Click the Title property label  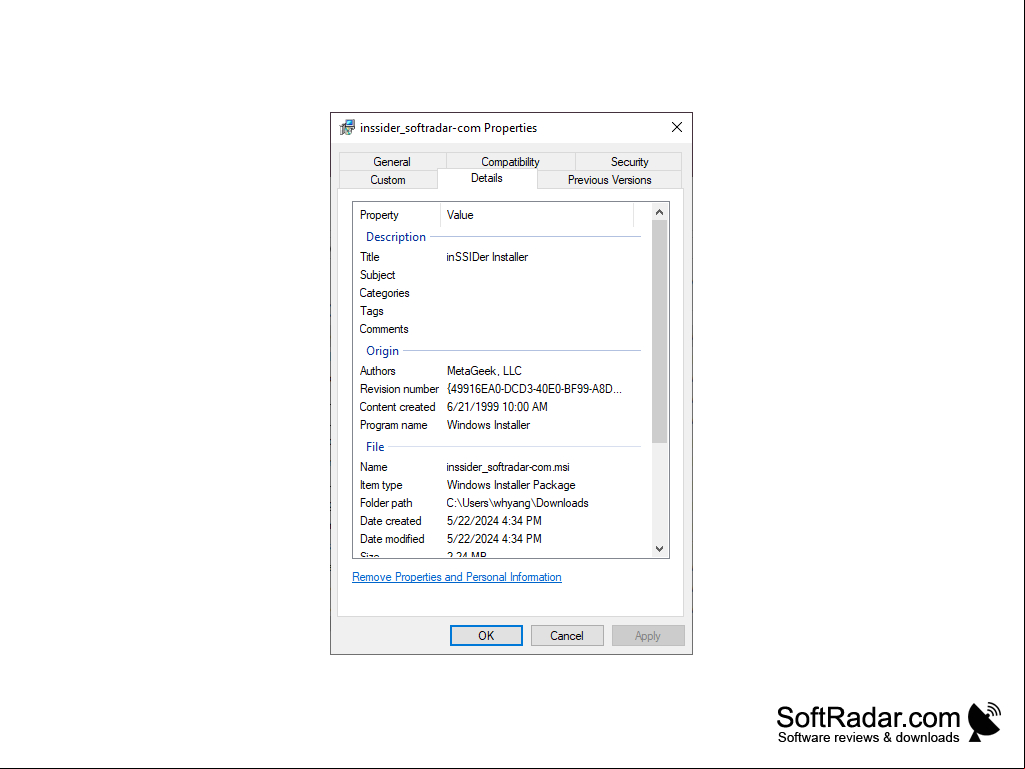(369, 257)
